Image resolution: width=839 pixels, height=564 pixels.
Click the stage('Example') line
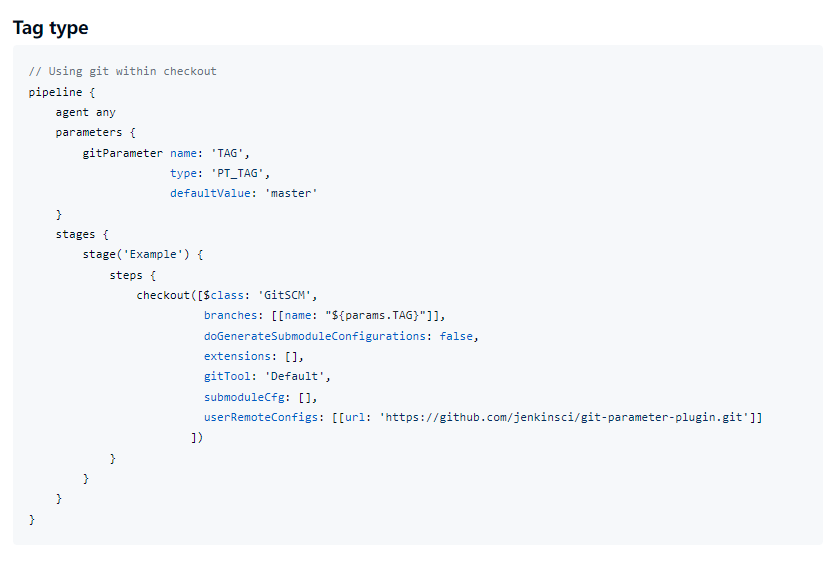tap(143, 254)
